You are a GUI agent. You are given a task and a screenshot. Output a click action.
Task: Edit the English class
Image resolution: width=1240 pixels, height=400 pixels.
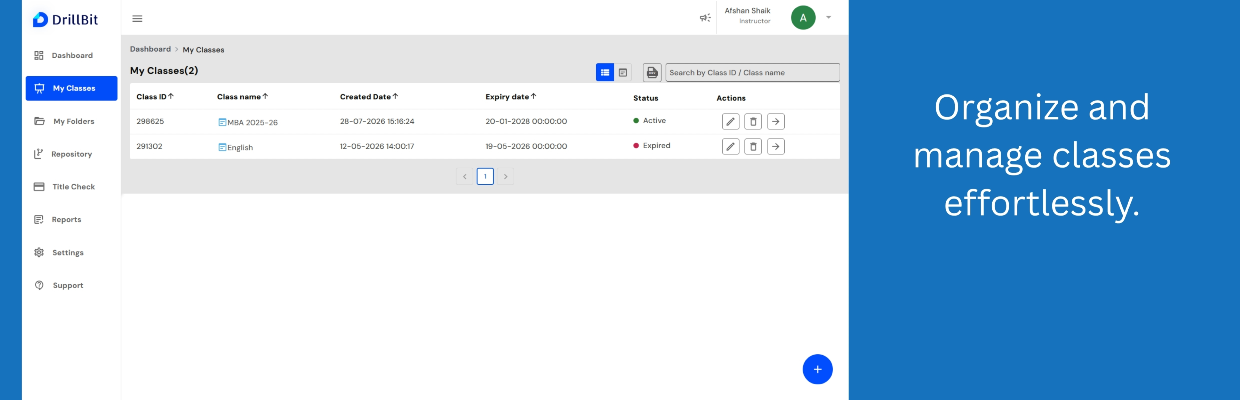[x=731, y=146]
